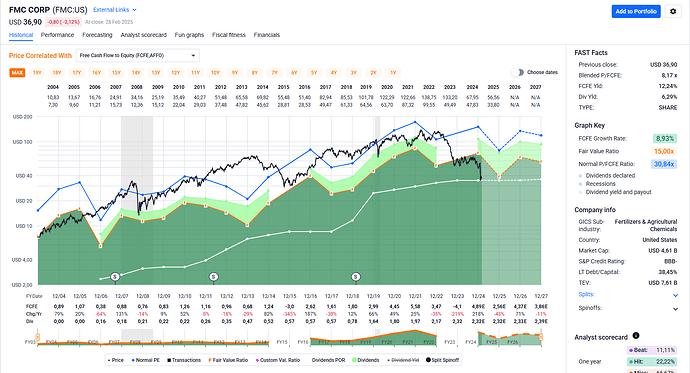Toggle Dividend yield and payout option

pos(615,192)
